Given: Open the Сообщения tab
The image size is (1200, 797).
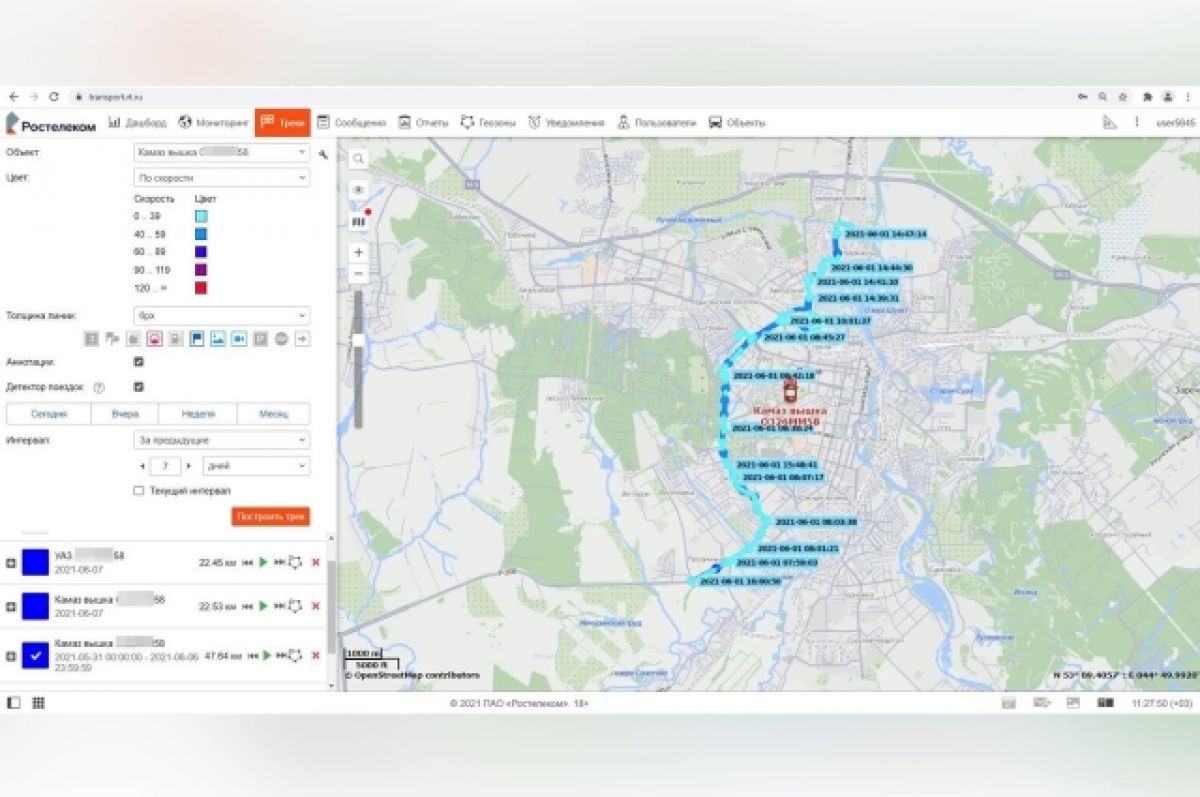Looking at the screenshot, I should tap(351, 123).
